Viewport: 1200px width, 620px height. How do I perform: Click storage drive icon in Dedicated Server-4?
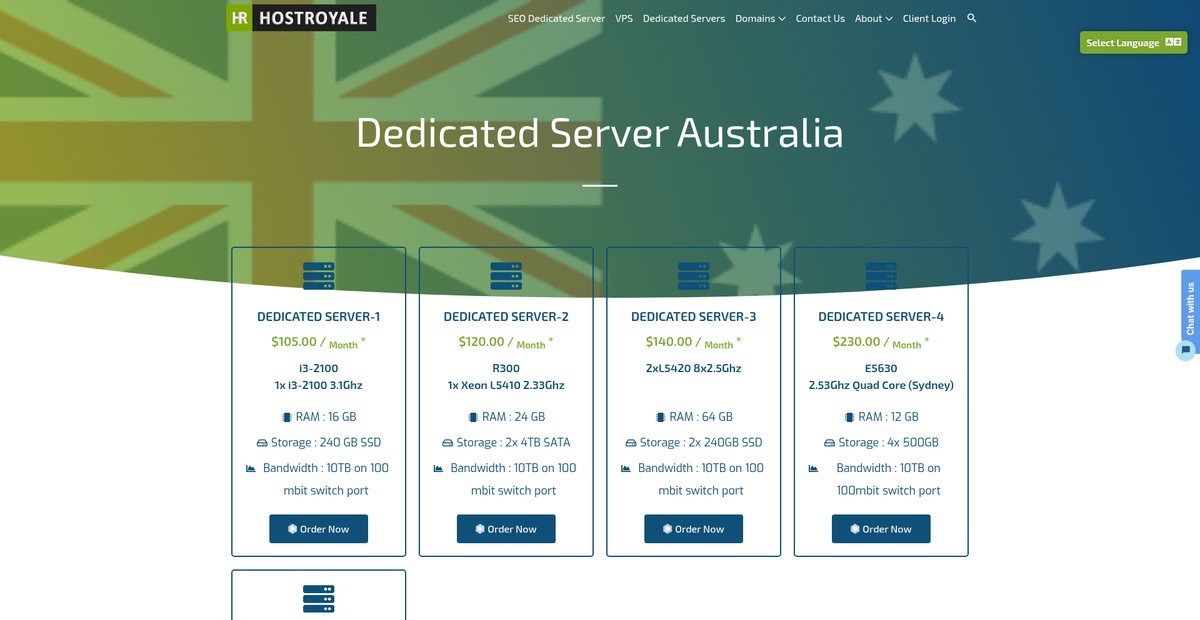pos(829,443)
